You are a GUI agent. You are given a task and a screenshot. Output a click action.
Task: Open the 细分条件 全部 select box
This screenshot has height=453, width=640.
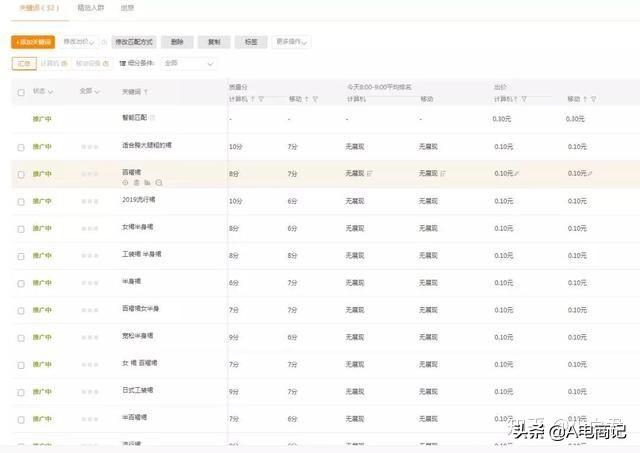coord(189,64)
